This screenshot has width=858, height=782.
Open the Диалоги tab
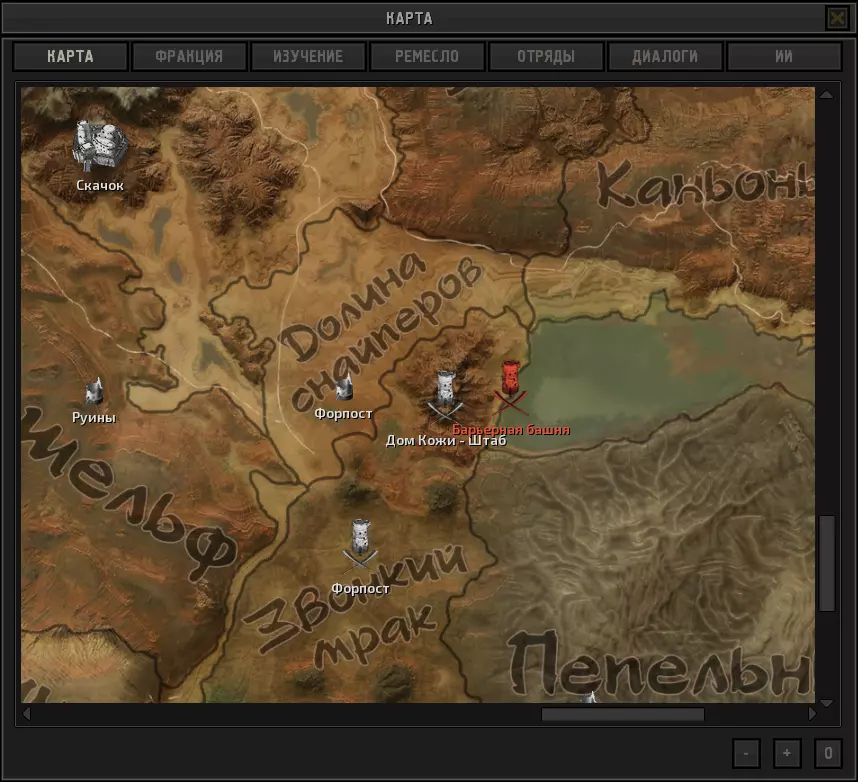665,56
